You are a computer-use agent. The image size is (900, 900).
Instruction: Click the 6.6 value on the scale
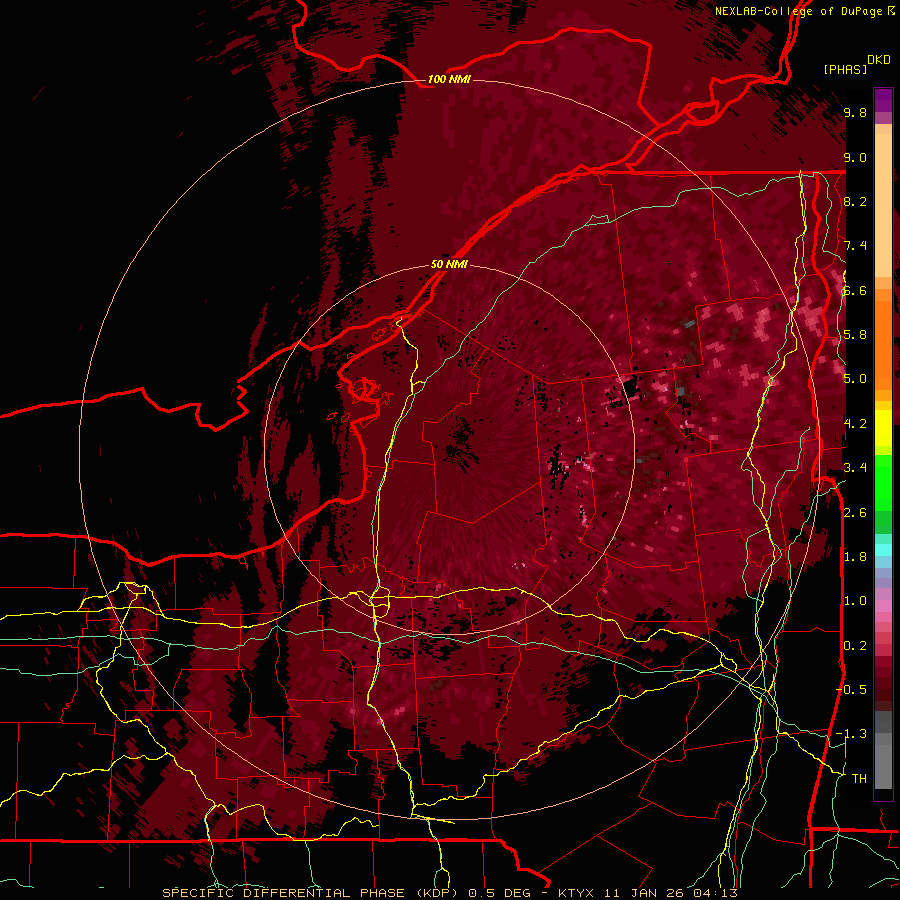[855, 290]
